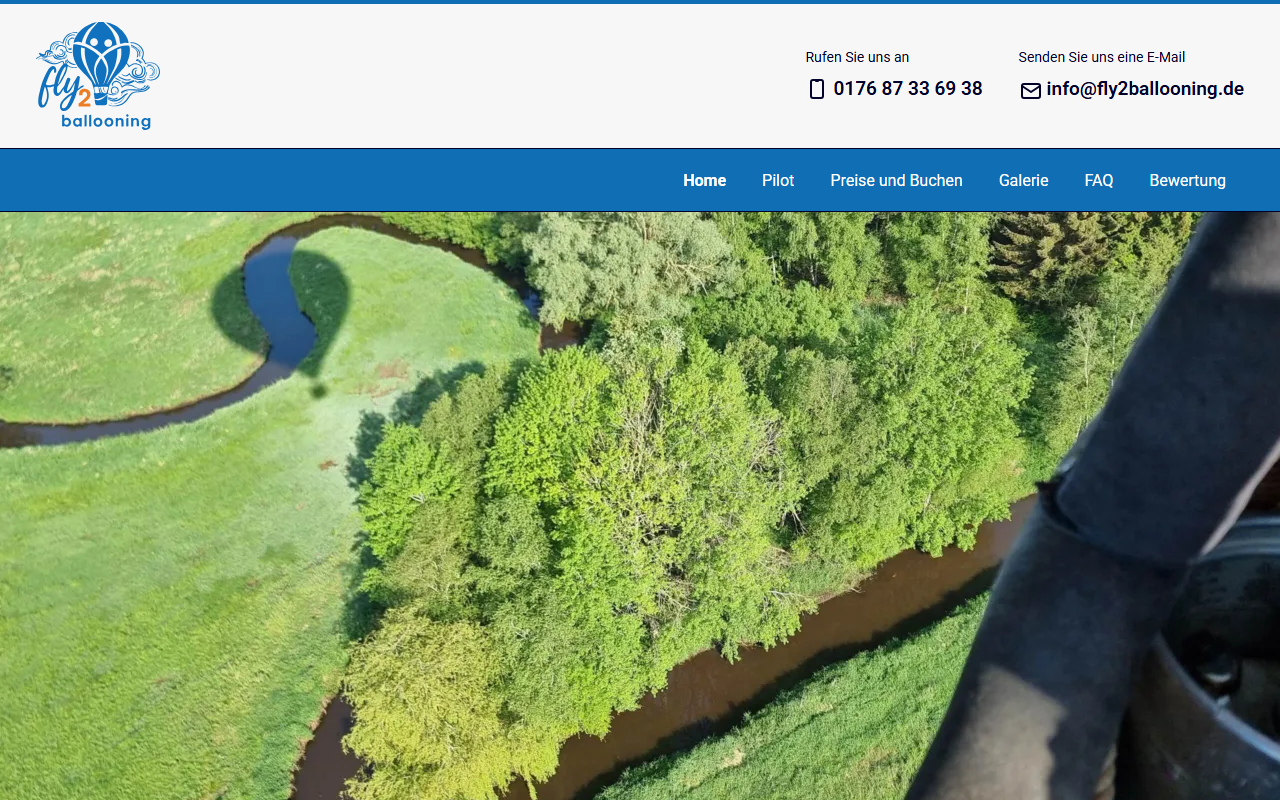Click the 'Senden Sie uns eine E-Mail' label
Image resolution: width=1280 pixels, height=800 pixels.
pos(1101,58)
